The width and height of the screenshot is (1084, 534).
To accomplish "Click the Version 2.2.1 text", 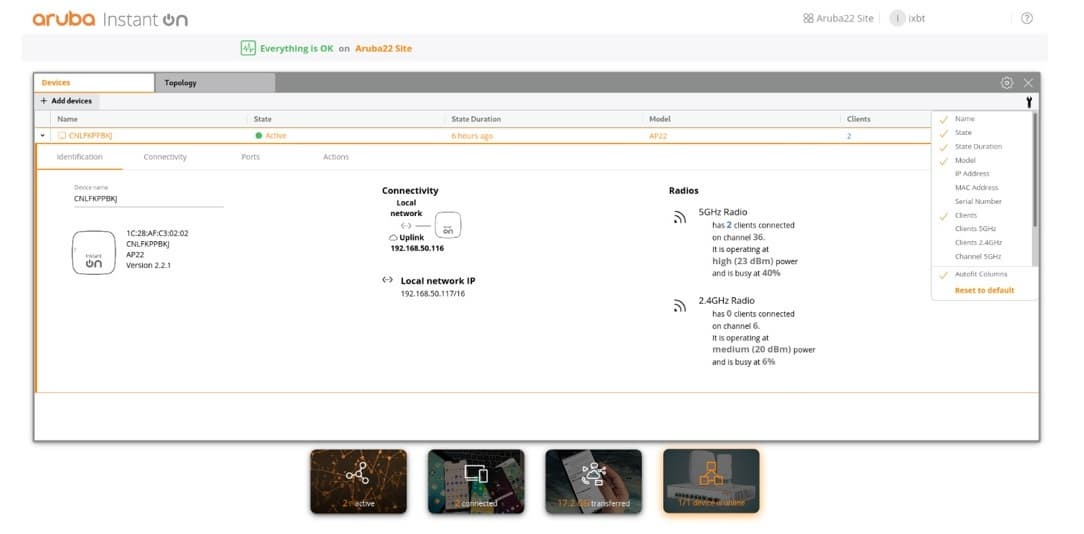I will (149, 265).
